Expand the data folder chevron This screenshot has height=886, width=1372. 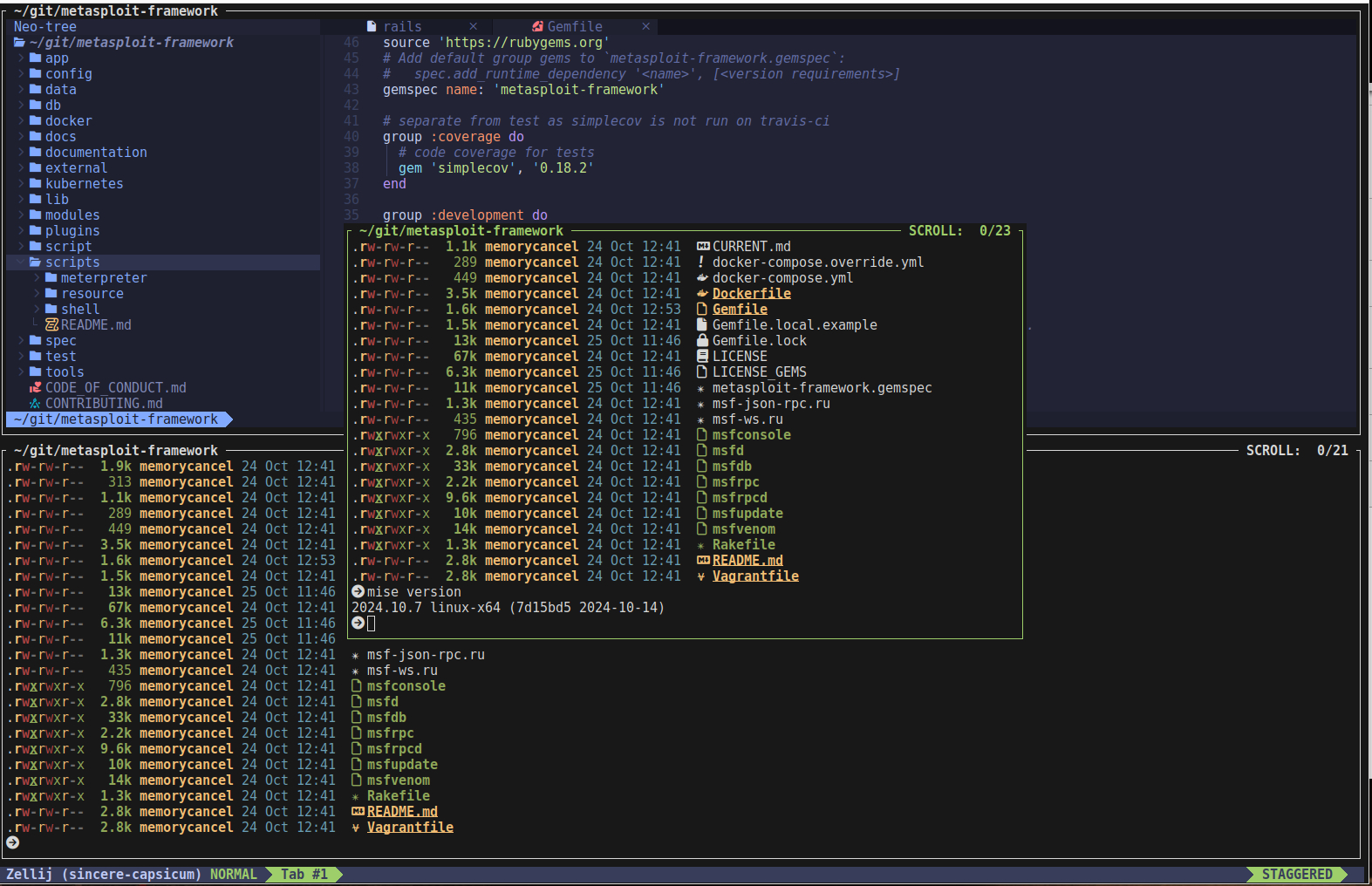pos(22,90)
